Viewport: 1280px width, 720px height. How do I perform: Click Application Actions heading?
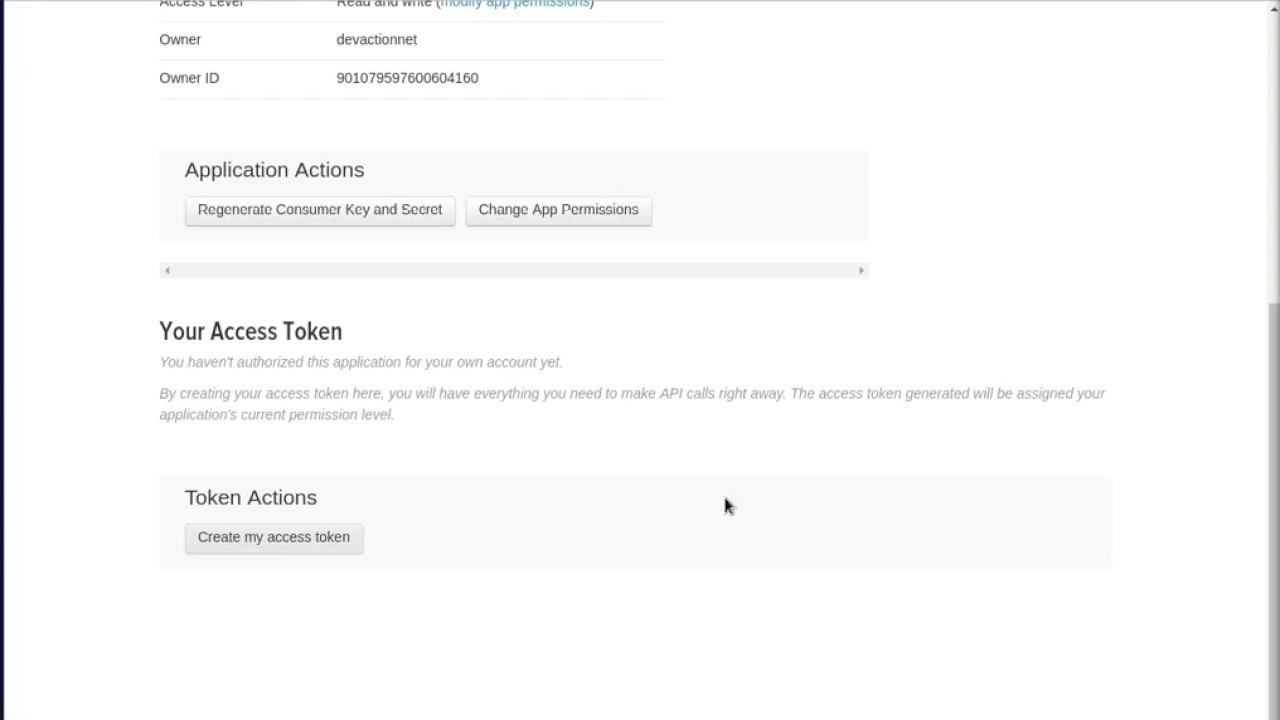pyautogui.click(x=274, y=170)
